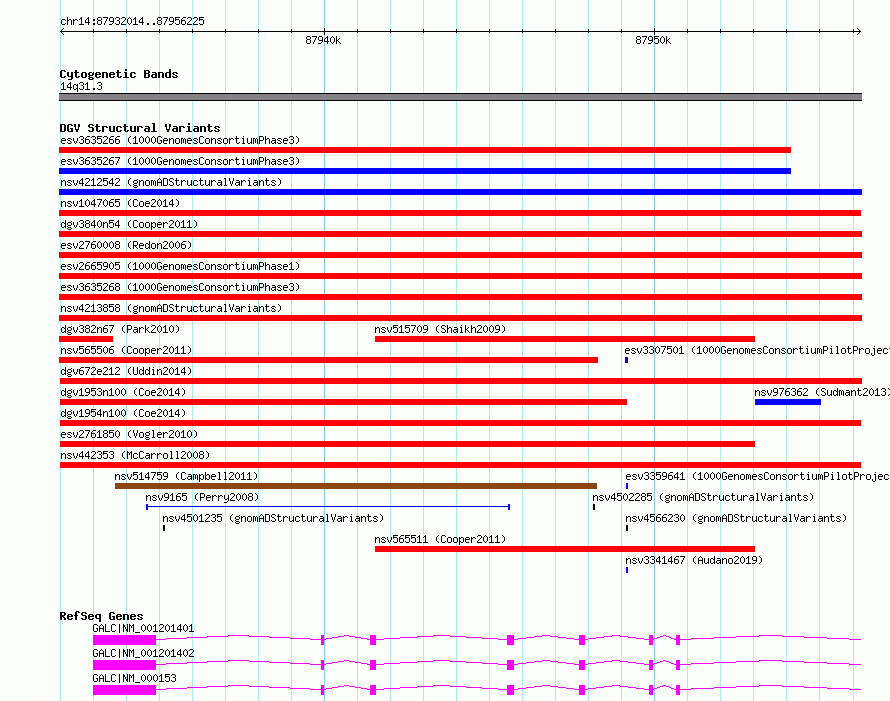Click the RefSeq Genes track heading

tap(101, 616)
